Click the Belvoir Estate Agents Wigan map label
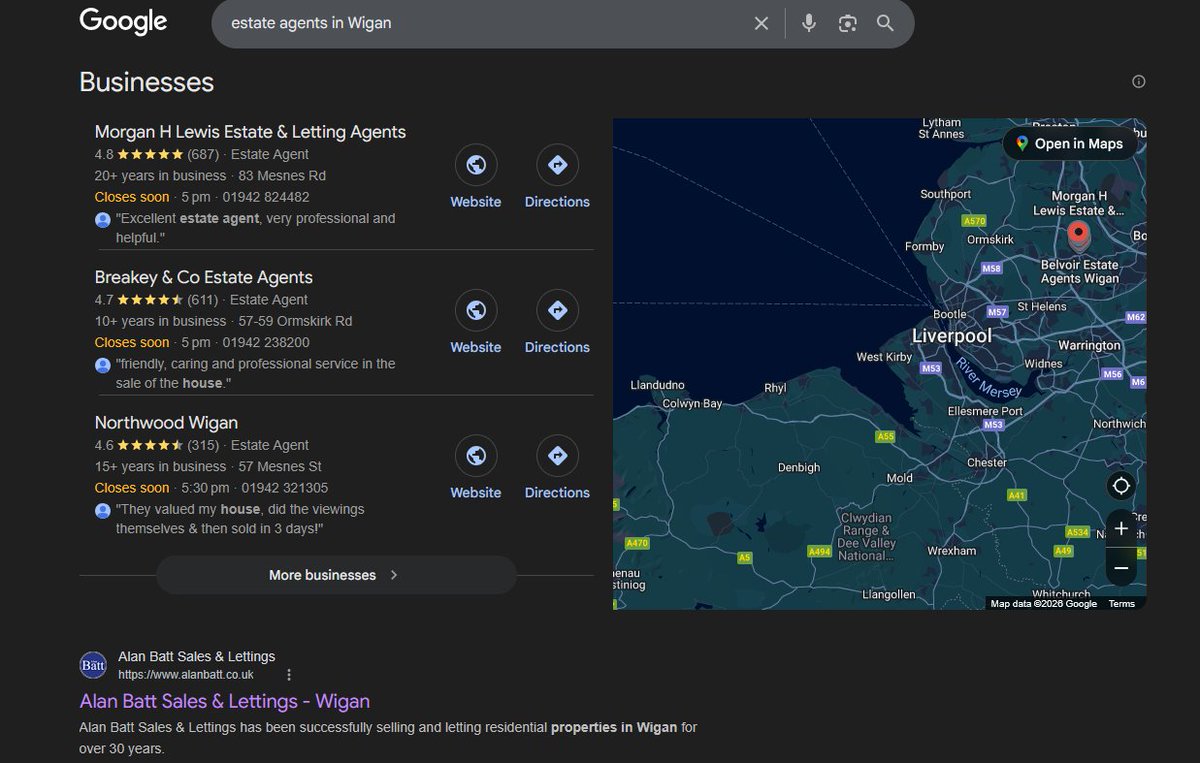 coord(1080,272)
